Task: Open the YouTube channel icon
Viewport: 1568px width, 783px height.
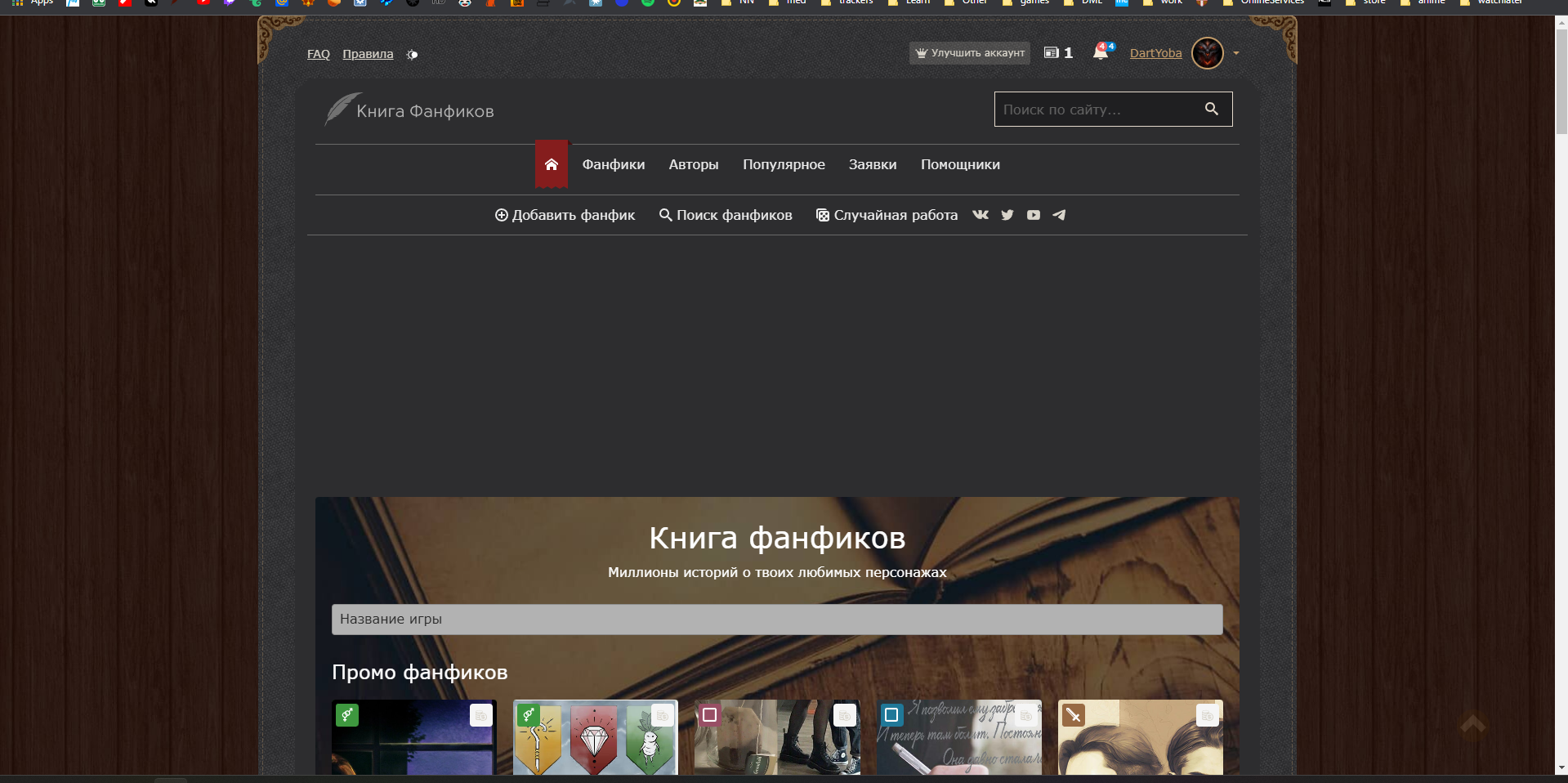Action: pos(1033,215)
